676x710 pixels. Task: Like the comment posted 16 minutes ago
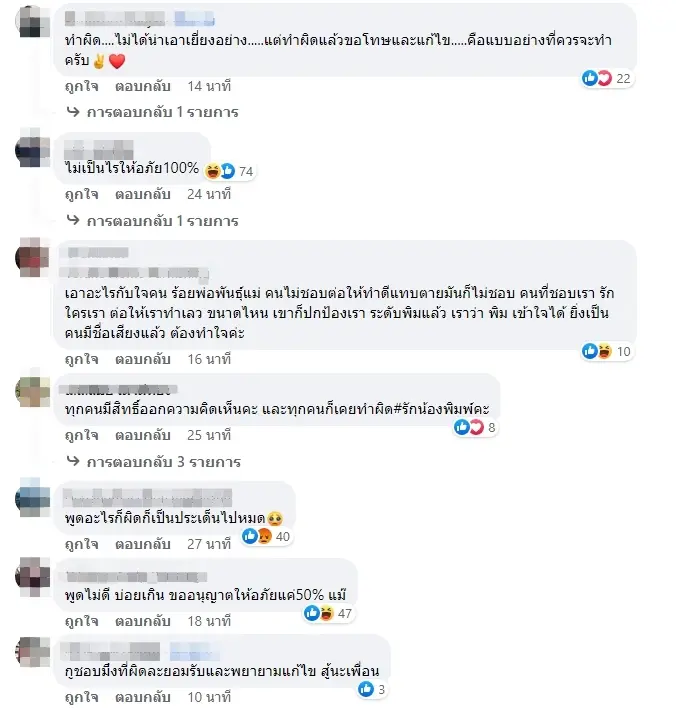coord(82,359)
